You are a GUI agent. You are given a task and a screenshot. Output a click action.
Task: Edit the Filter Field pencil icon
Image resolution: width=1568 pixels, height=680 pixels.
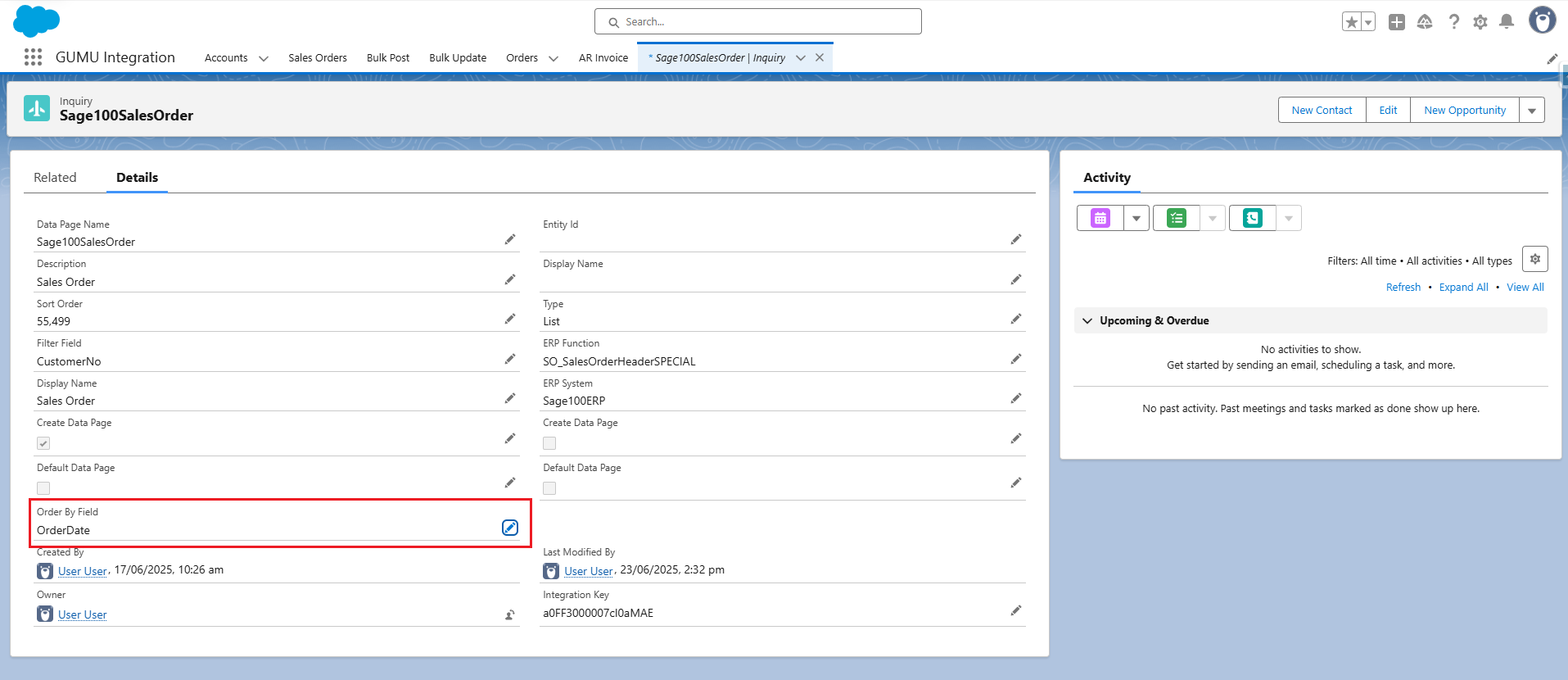510,359
